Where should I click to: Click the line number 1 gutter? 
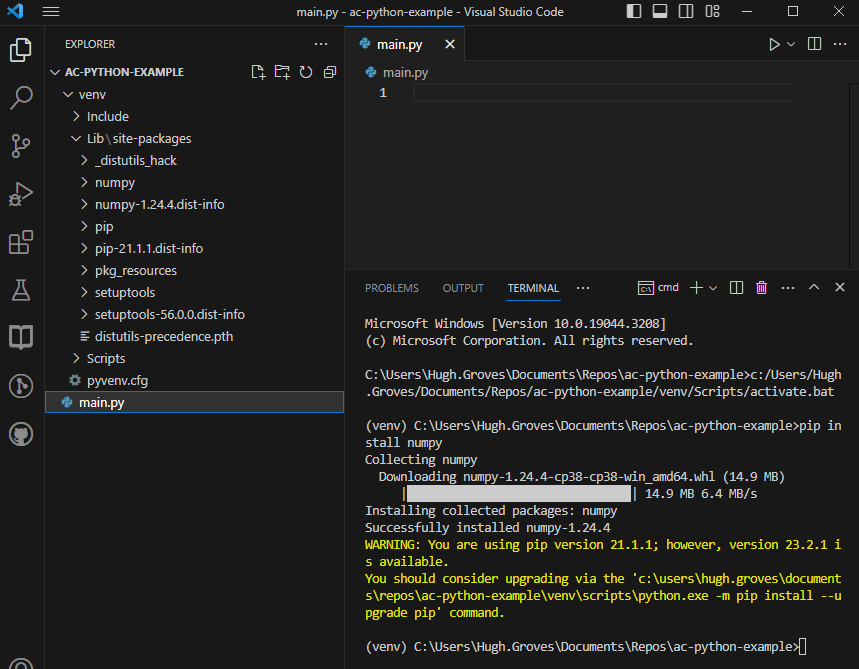[x=383, y=93]
